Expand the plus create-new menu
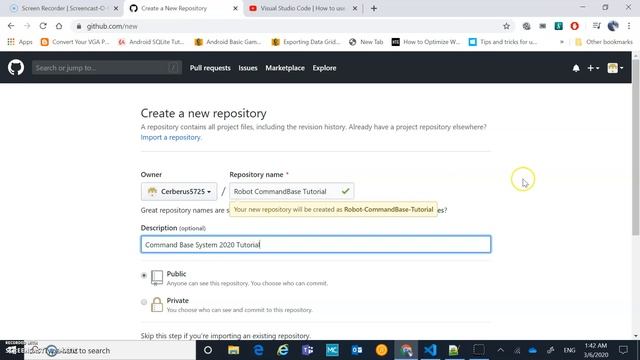The height and width of the screenshot is (360, 640). pyautogui.click(x=593, y=68)
